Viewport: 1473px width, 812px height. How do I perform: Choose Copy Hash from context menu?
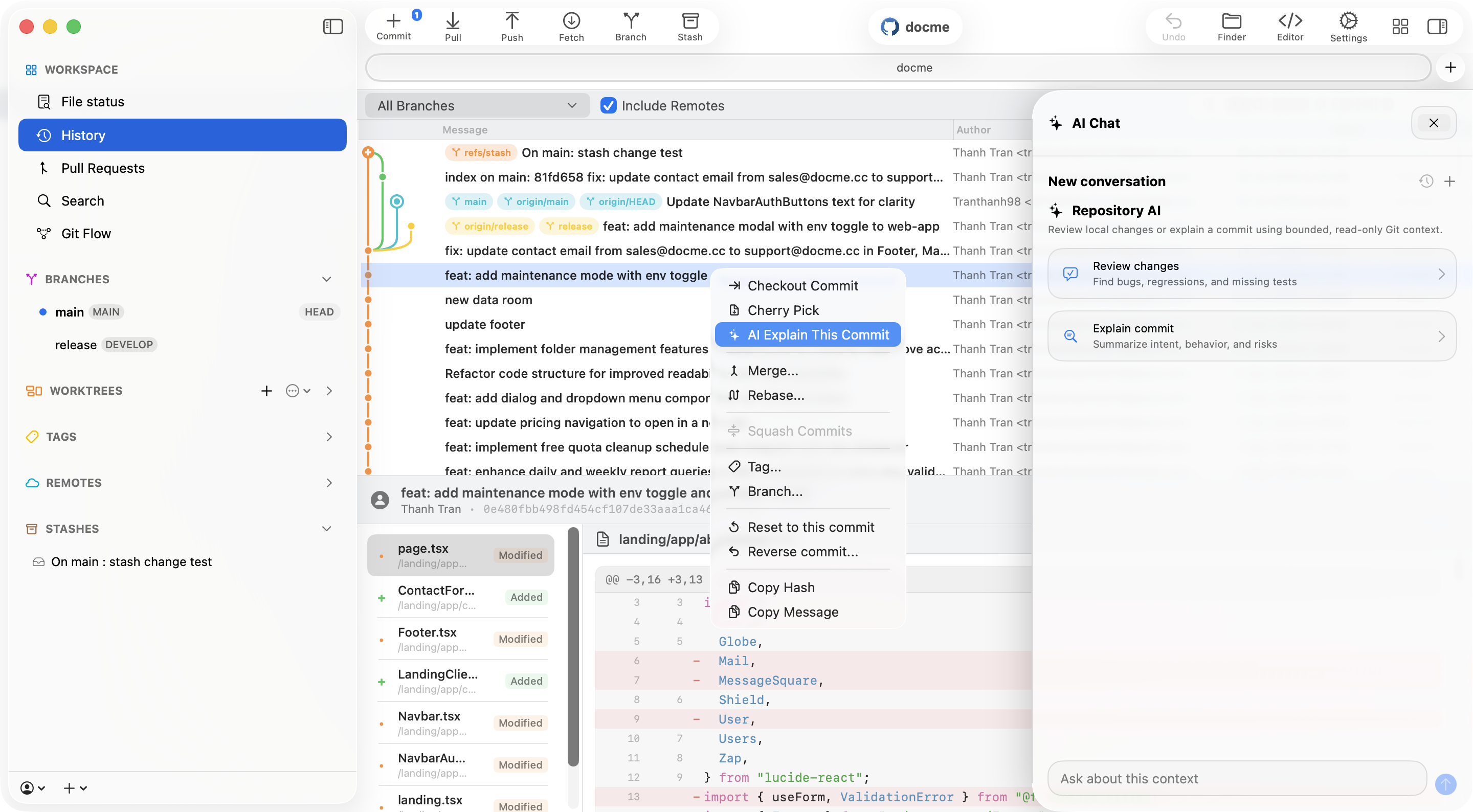[x=808, y=588]
